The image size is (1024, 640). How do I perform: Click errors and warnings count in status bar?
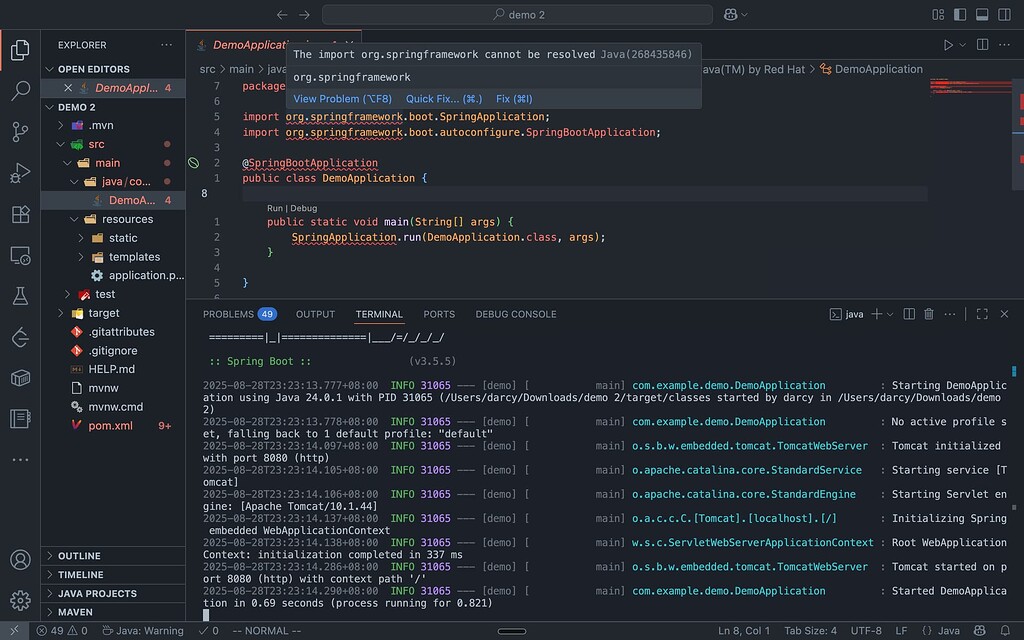(x=62, y=630)
